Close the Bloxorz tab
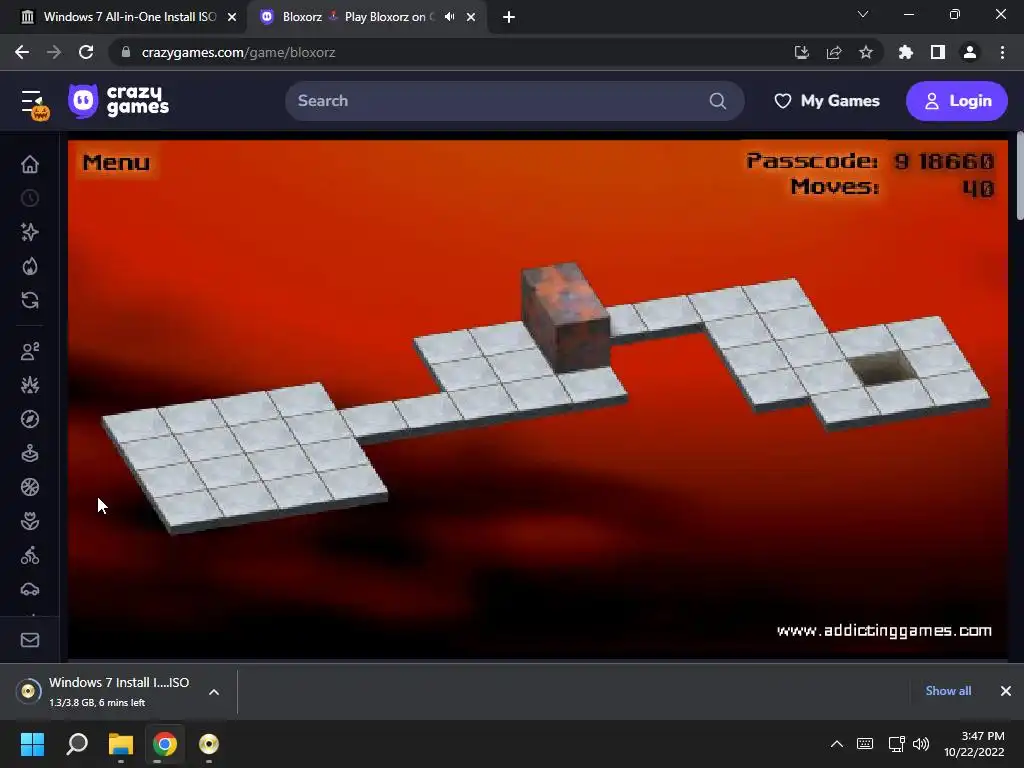Viewport: 1024px width, 768px height. [471, 17]
